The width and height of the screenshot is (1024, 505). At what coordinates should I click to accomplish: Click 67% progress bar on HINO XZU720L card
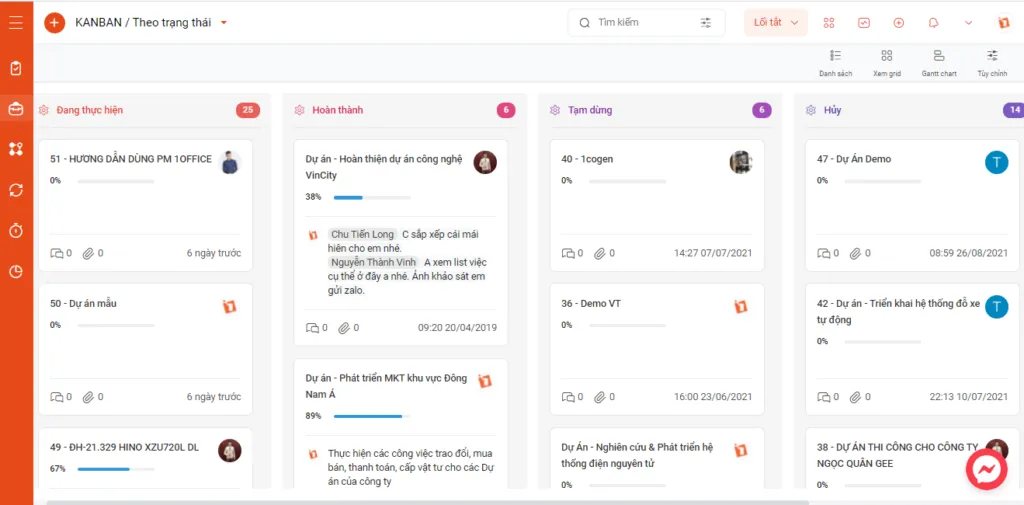pyautogui.click(x=116, y=468)
